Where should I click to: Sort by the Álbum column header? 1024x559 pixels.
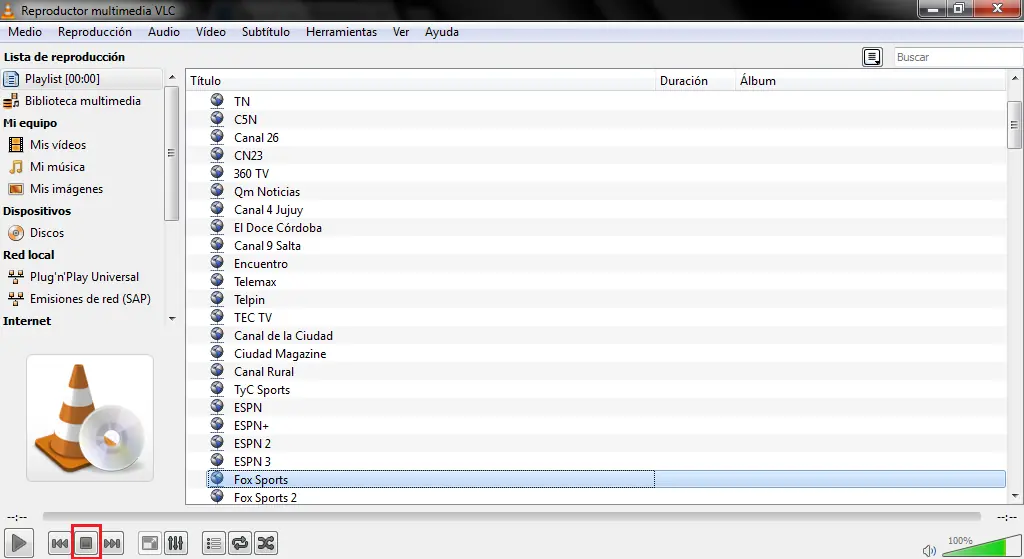tap(871, 81)
